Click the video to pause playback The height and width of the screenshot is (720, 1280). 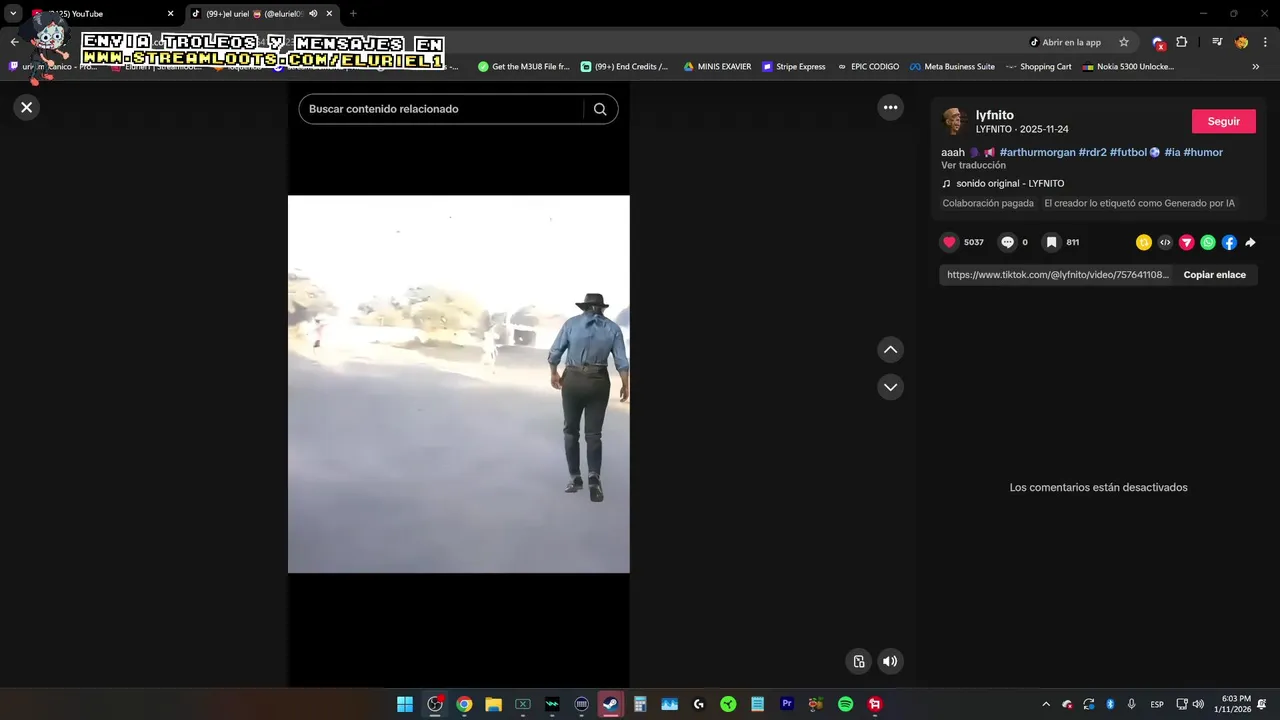point(459,384)
